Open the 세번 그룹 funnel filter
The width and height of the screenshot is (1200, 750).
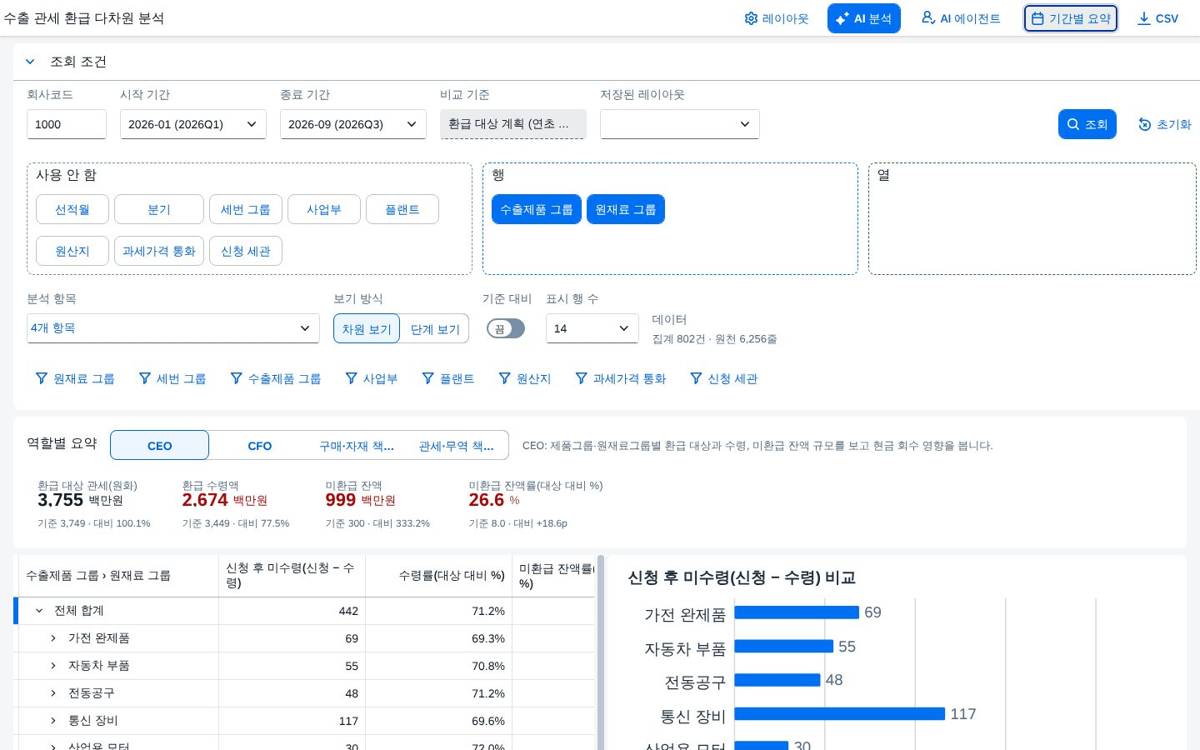[172, 379]
